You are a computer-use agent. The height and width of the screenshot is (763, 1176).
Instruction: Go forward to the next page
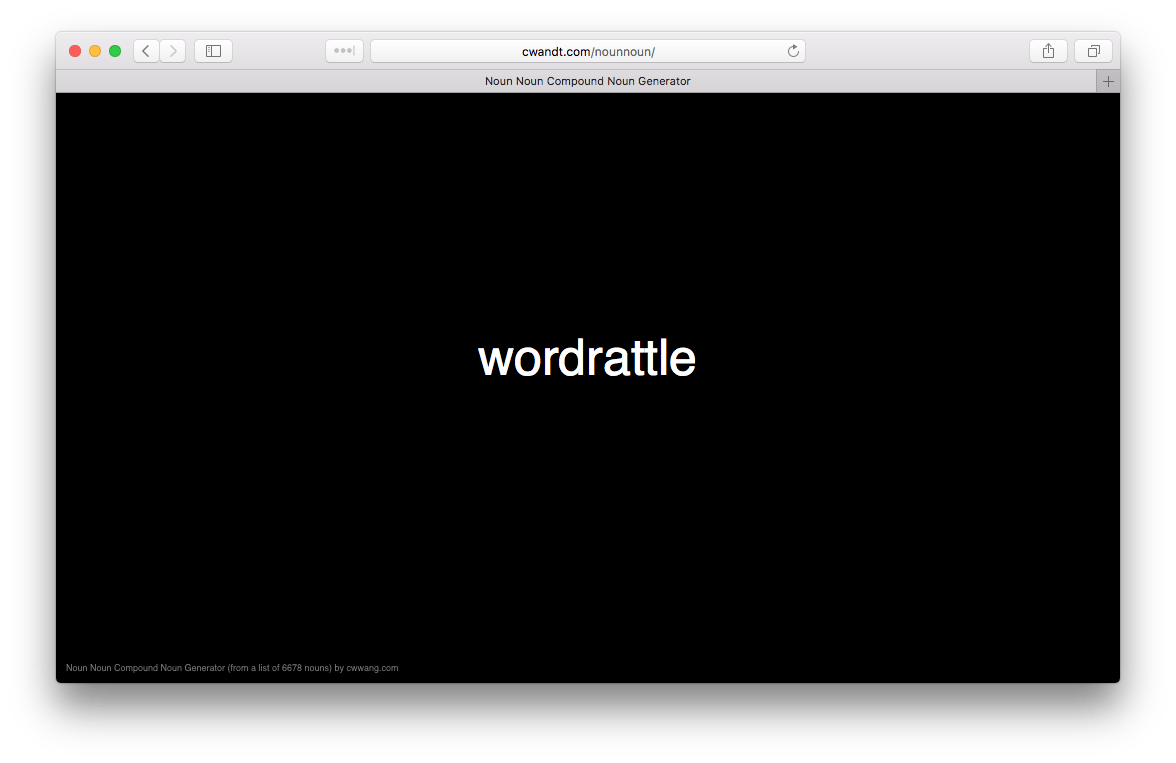click(x=173, y=51)
